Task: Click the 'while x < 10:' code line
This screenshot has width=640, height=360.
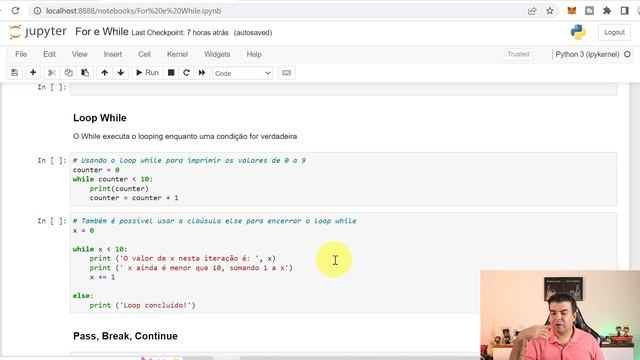Action: click(100, 249)
